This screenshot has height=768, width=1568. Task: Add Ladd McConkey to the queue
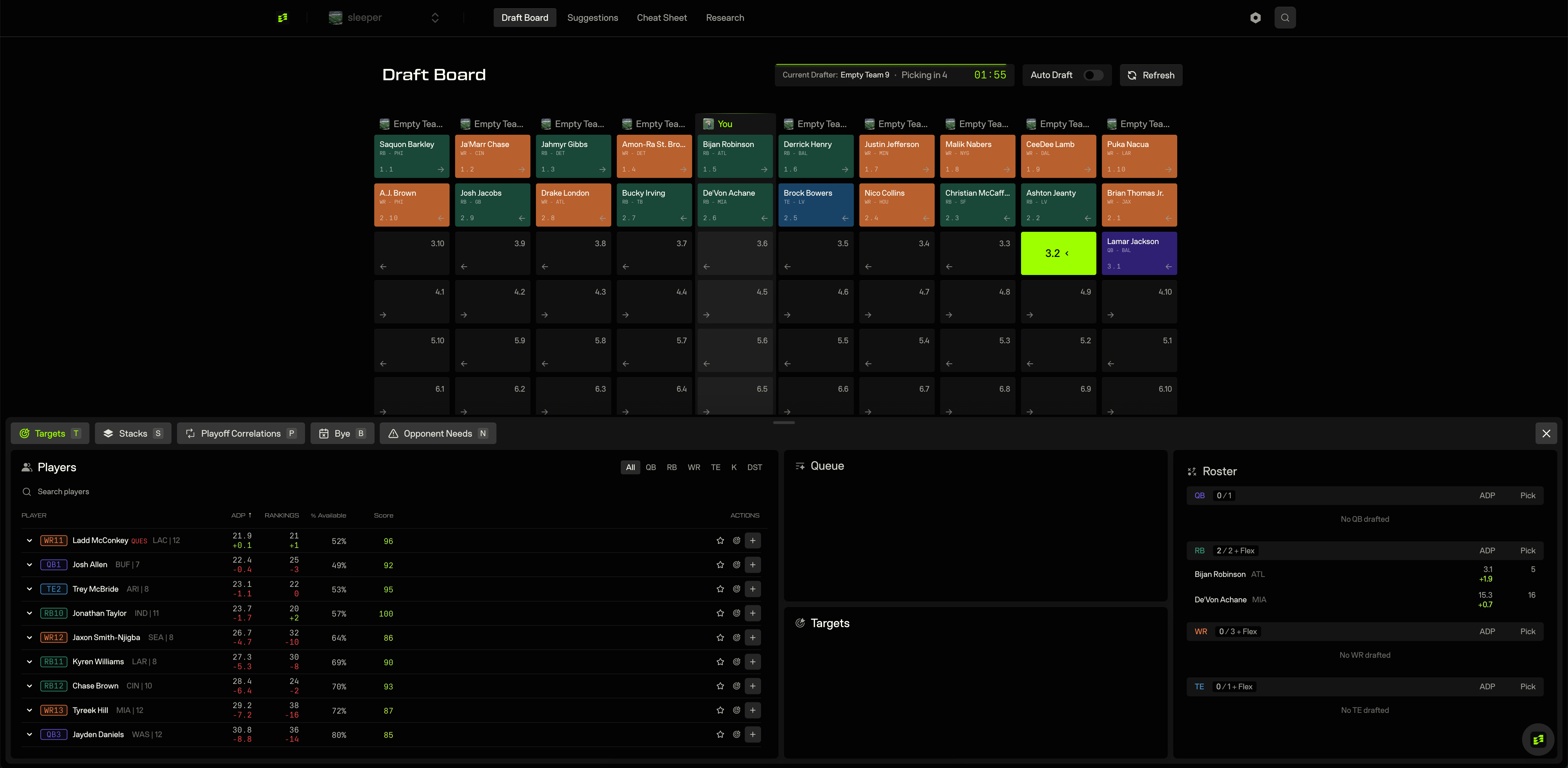[x=753, y=540]
